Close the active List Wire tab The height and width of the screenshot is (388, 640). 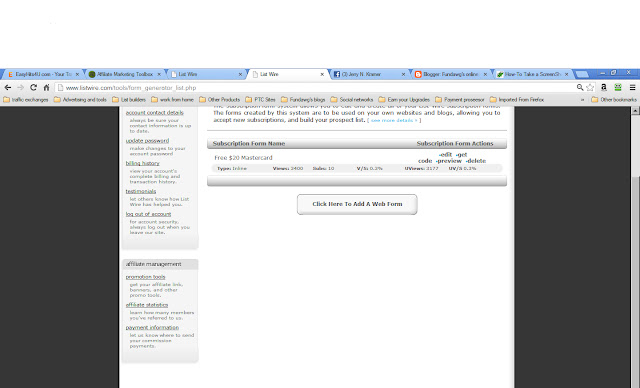(322, 74)
